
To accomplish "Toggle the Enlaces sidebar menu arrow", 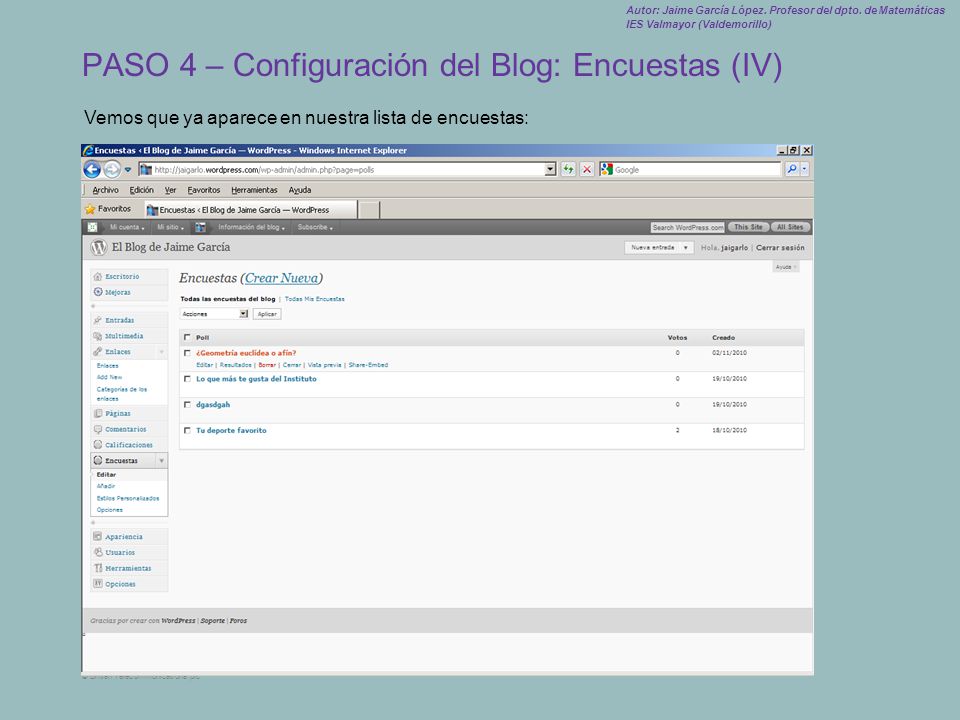I will click(x=162, y=351).
